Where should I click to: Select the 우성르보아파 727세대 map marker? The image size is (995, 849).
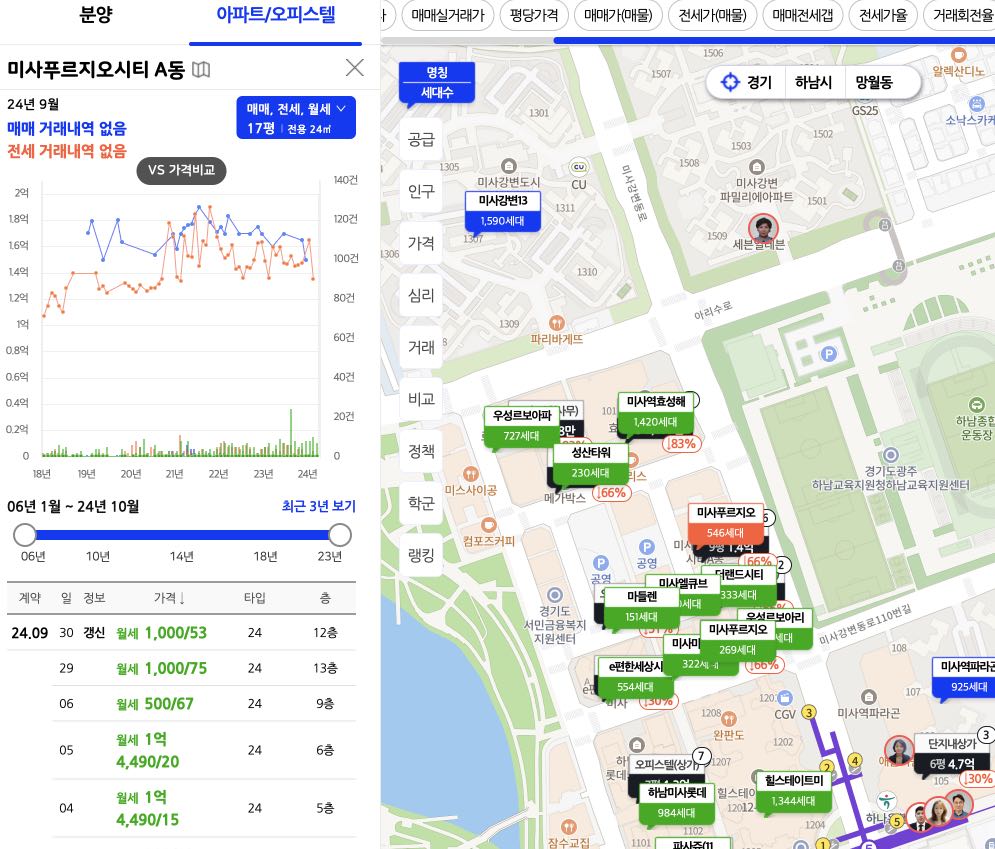point(522,426)
